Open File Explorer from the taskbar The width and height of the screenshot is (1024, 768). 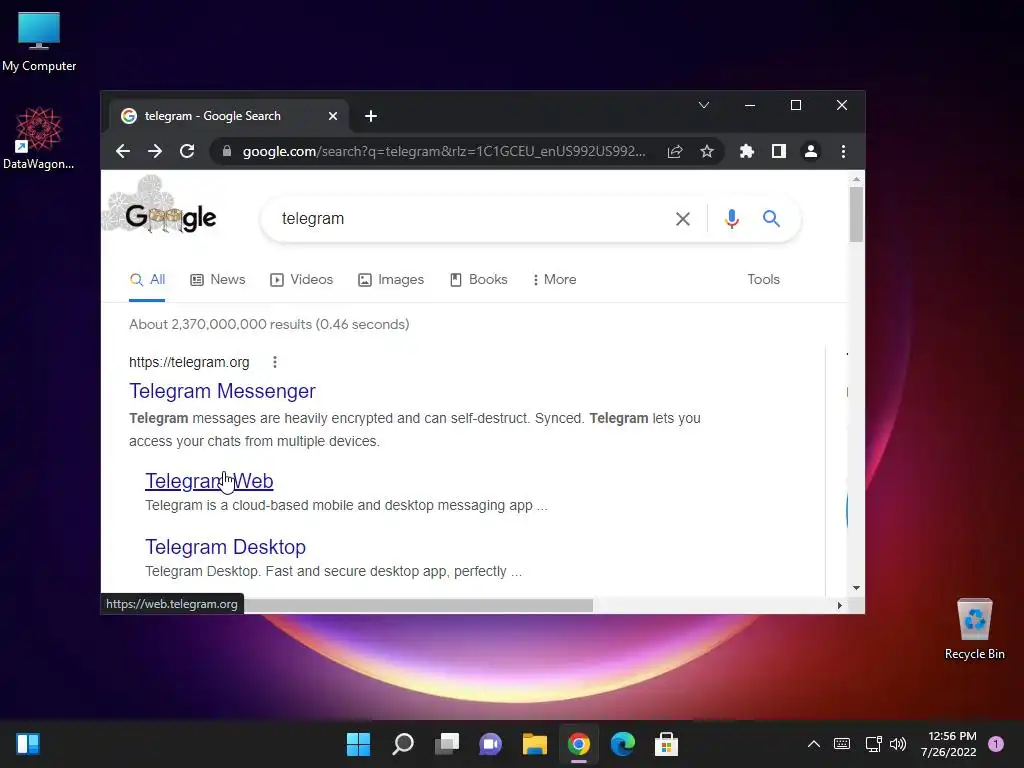534,744
